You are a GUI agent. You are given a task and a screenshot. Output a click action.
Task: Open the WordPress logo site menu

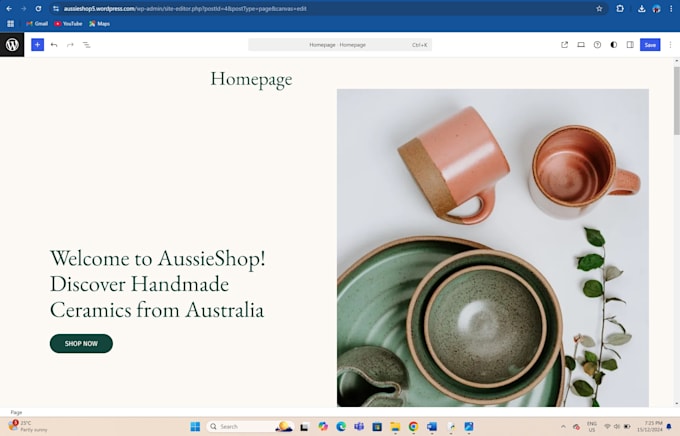(12, 45)
